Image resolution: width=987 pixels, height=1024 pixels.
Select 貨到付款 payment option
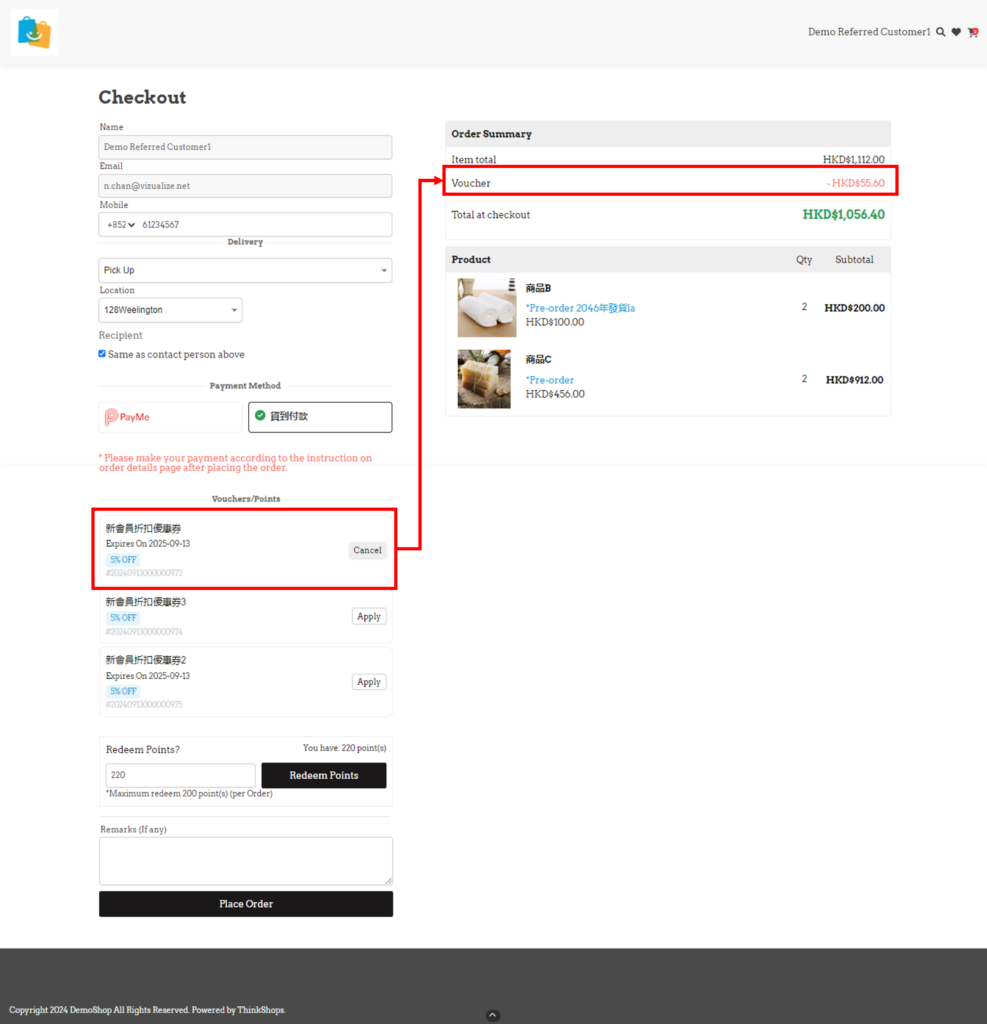coord(320,417)
